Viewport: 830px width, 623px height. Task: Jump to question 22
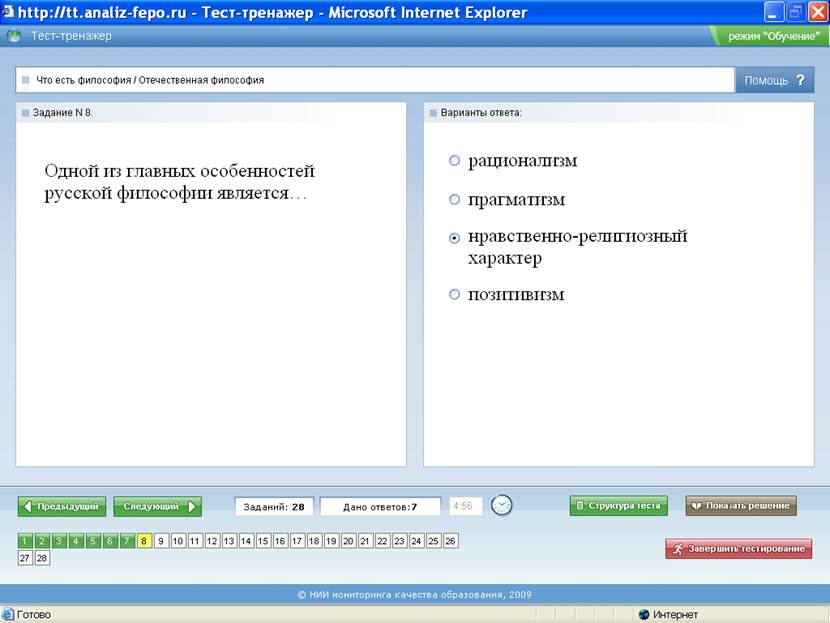click(382, 541)
